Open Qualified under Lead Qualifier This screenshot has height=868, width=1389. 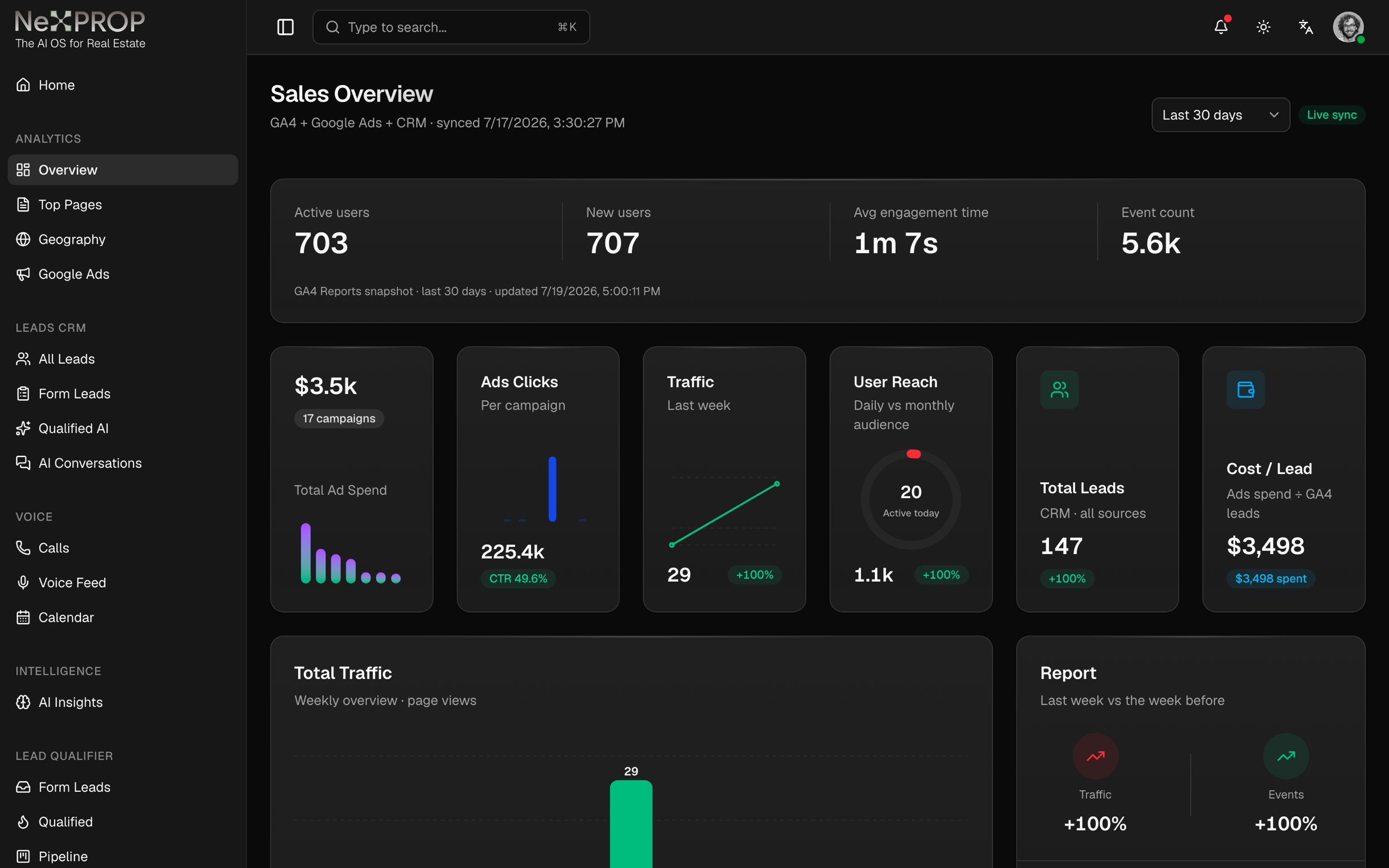[x=123, y=822]
